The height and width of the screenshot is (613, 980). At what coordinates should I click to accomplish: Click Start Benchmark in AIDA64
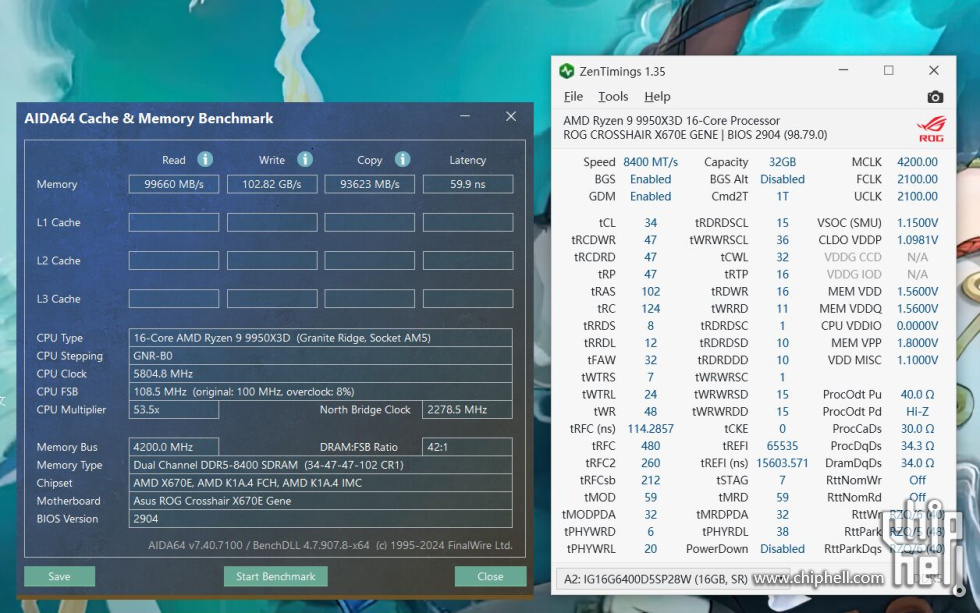coord(276,576)
